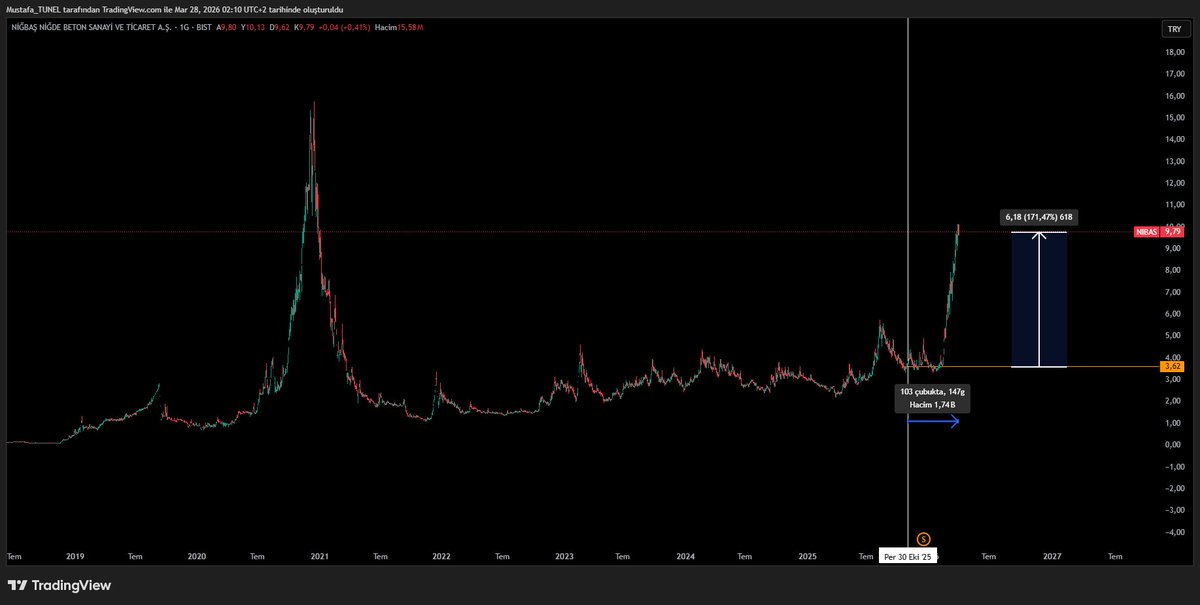Image resolution: width=1200 pixels, height=605 pixels.
Task: Click the TradingView.com text in the header
Action: tap(131, 9)
